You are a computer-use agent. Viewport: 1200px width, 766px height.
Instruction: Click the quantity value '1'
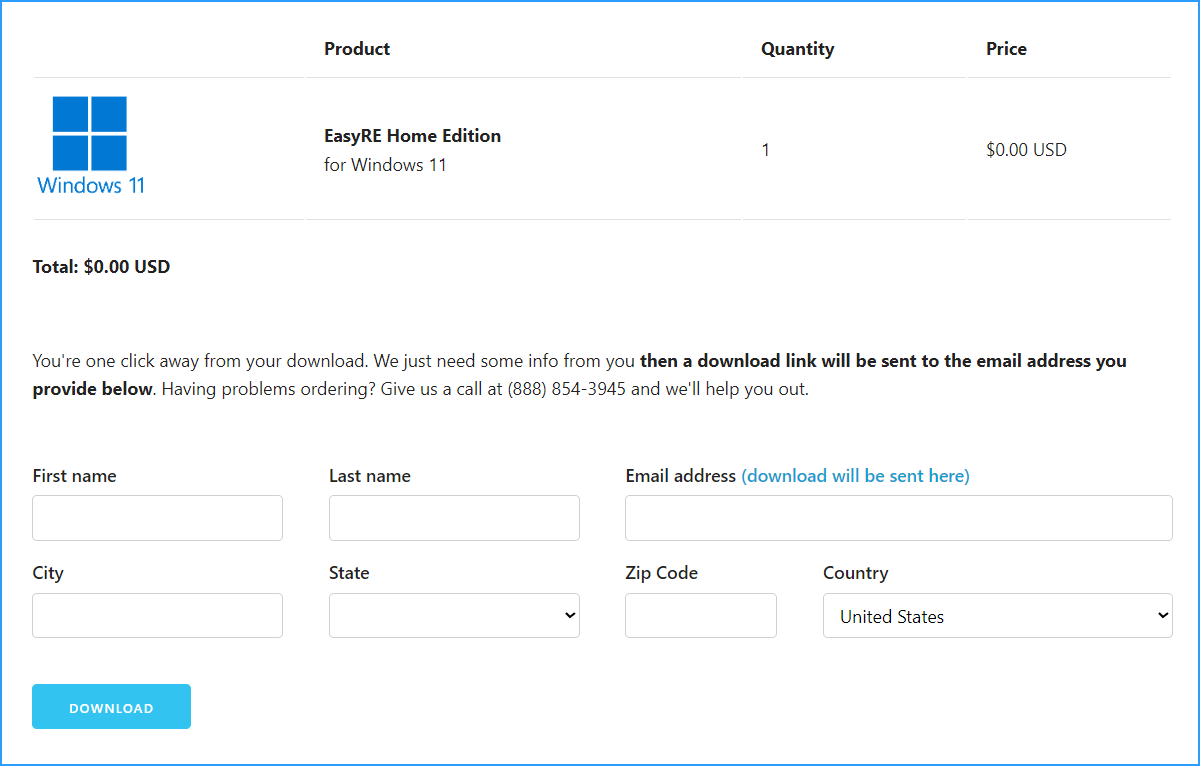(x=765, y=150)
